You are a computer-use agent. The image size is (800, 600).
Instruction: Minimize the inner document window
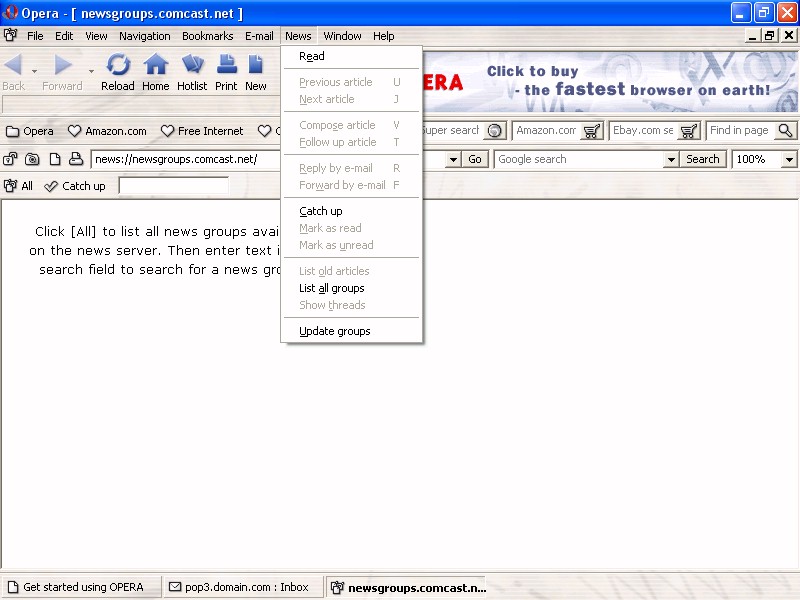click(x=752, y=36)
